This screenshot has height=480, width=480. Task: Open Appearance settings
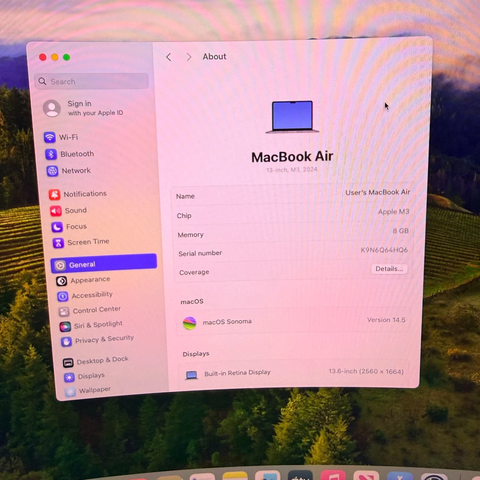click(83, 280)
